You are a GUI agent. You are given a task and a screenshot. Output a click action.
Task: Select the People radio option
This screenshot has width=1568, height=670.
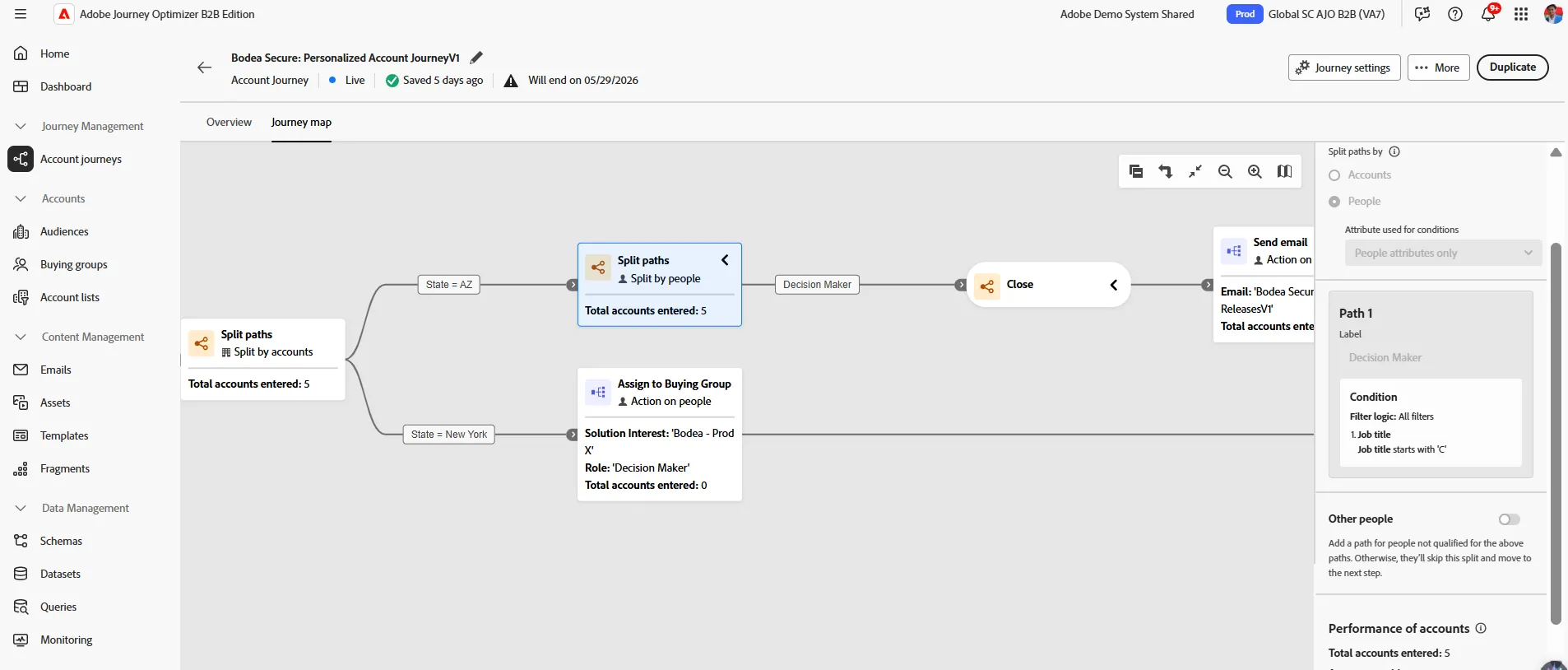1334,202
